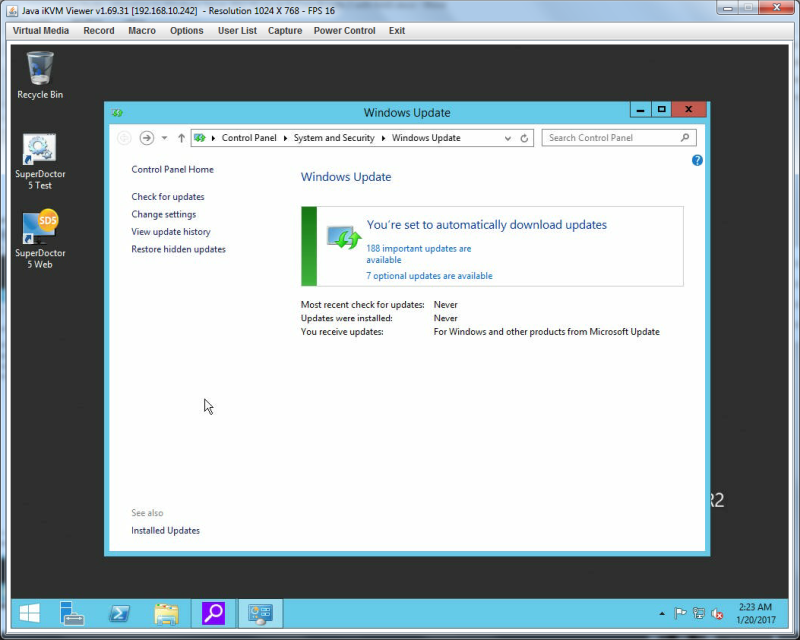
Task: Maximize the Windows Update window
Action: pos(662,110)
